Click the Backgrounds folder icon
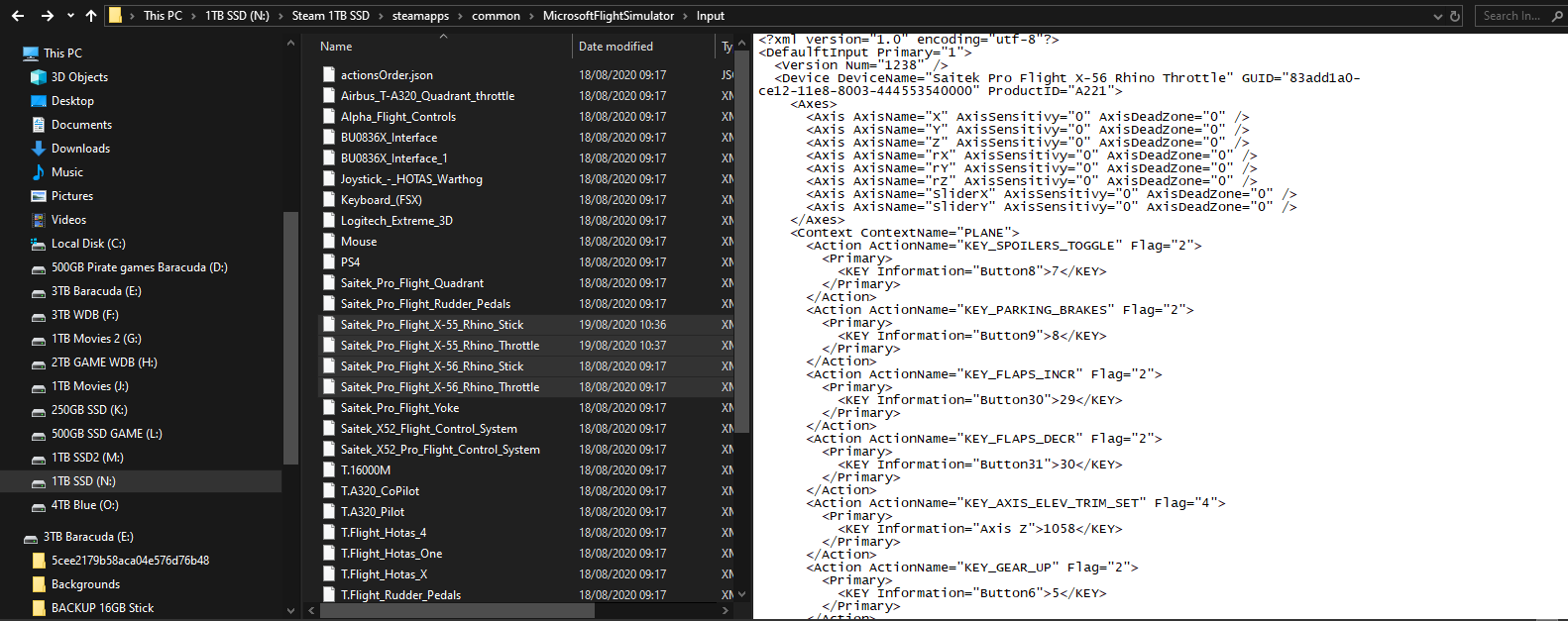1568x621 pixels. pos(39,584)
